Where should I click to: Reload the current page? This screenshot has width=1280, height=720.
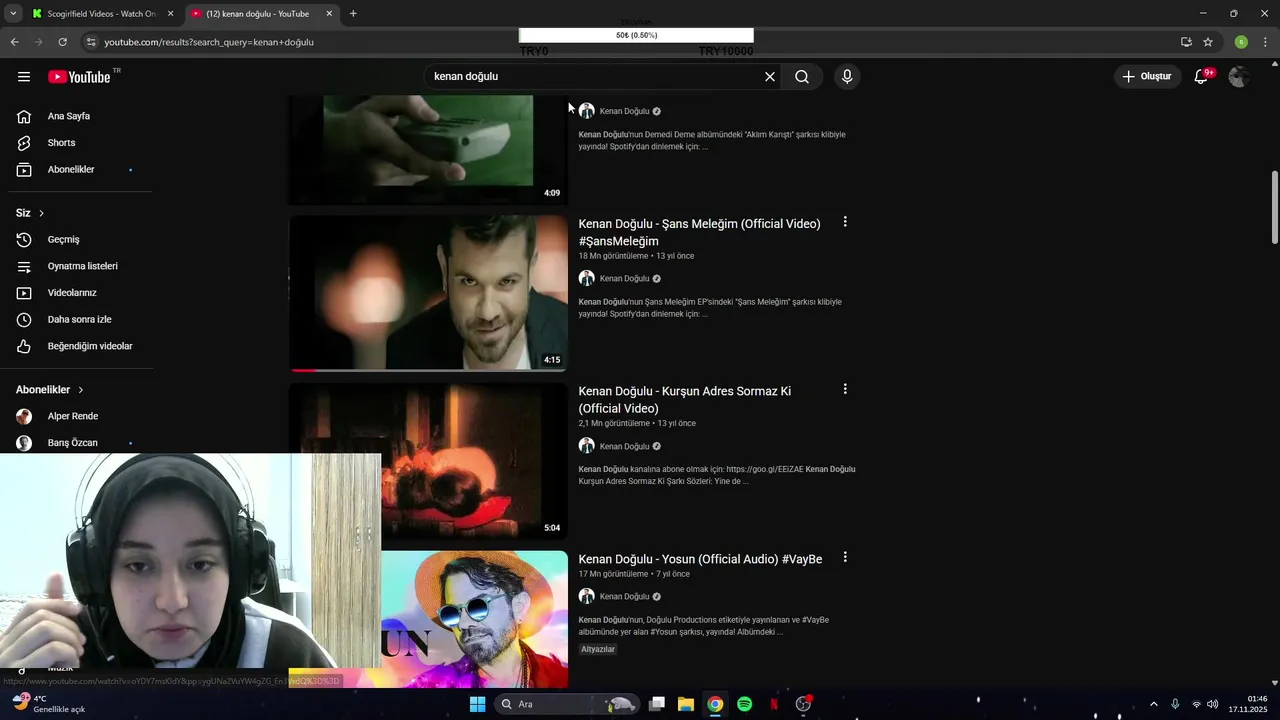click(62, 42)
